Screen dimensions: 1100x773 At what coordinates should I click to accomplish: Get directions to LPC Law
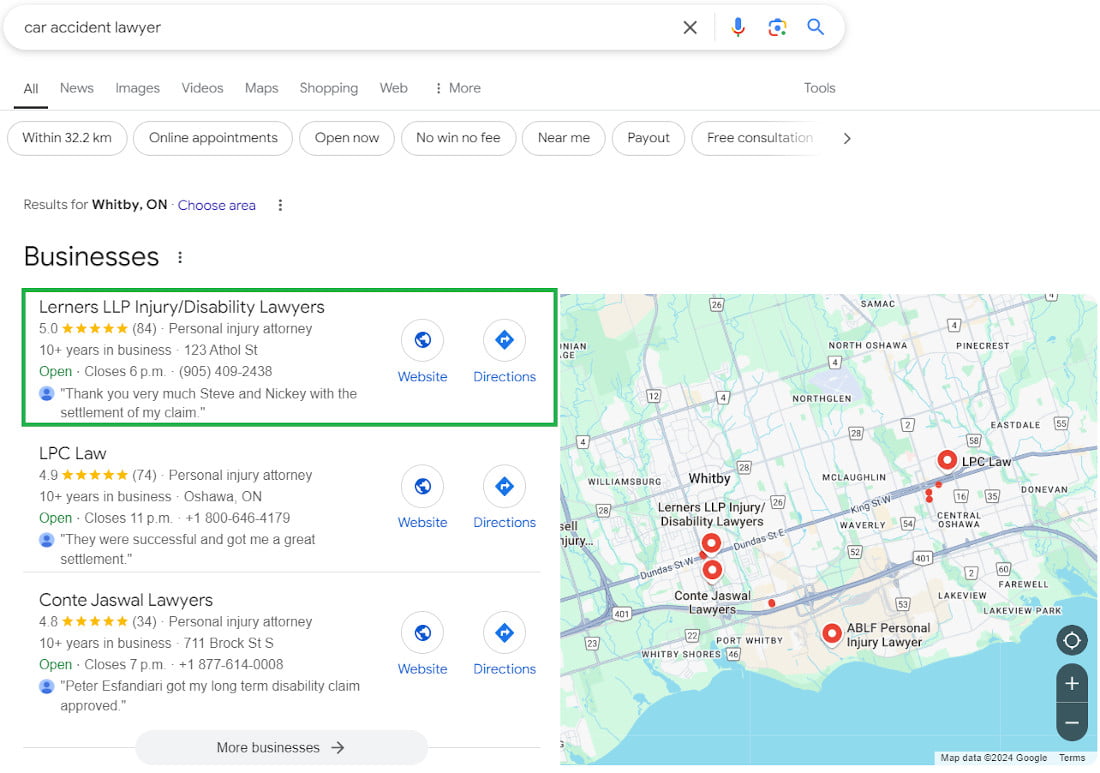pyautogui.click(x=504, y=487)
